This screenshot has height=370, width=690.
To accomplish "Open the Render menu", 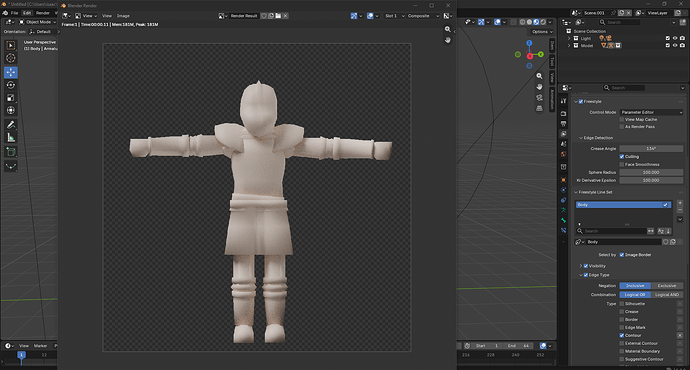I will click(43, 13).
